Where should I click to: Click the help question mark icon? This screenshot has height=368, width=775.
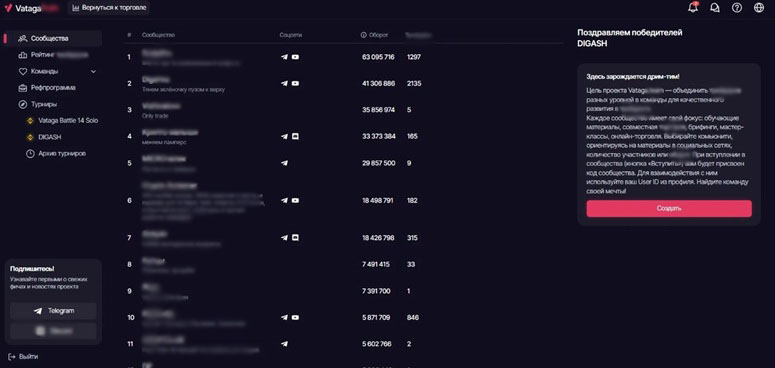pos(737,8)
